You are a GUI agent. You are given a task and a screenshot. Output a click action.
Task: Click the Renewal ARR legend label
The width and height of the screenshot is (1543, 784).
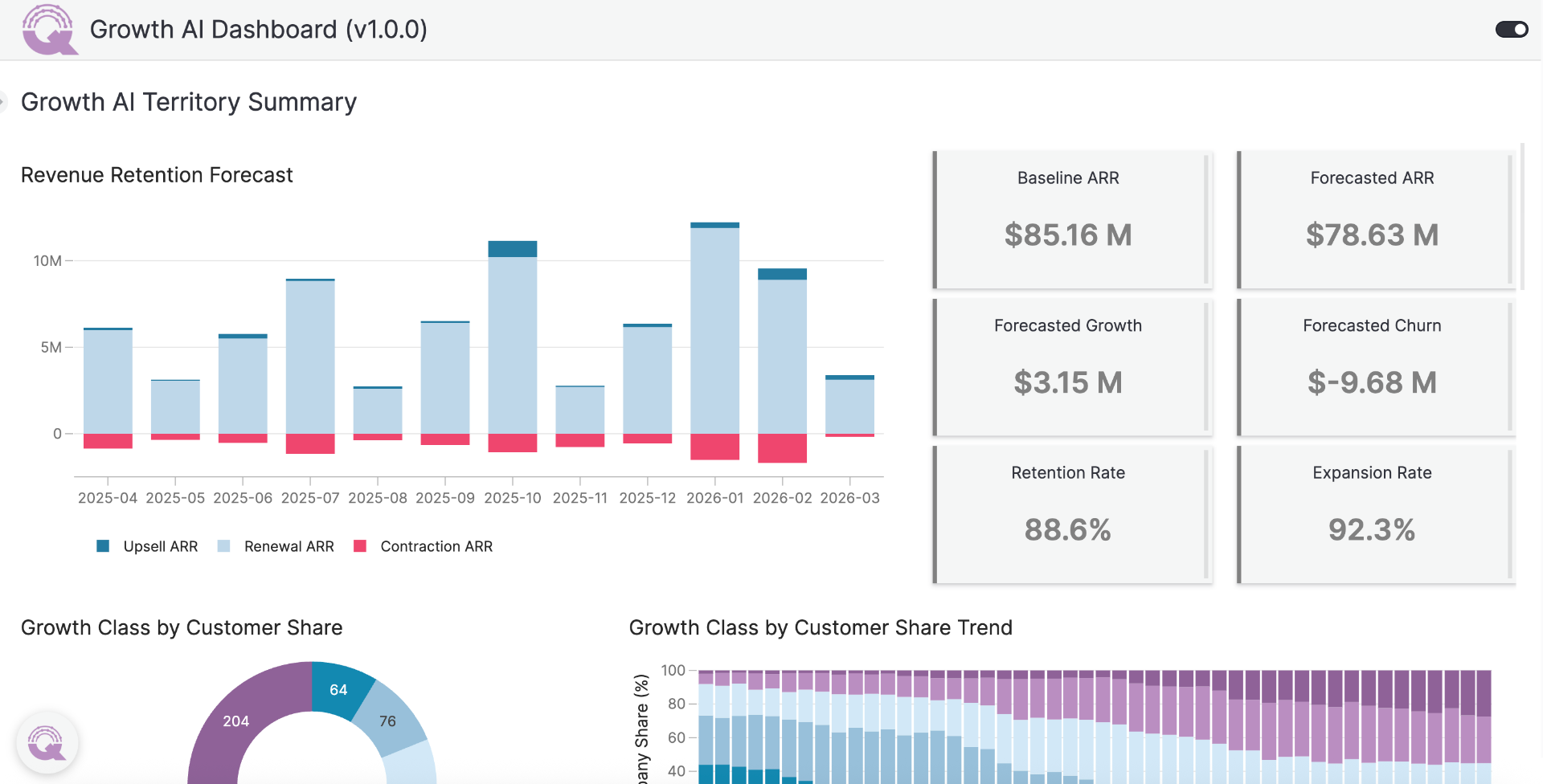[x=289, y=546]
